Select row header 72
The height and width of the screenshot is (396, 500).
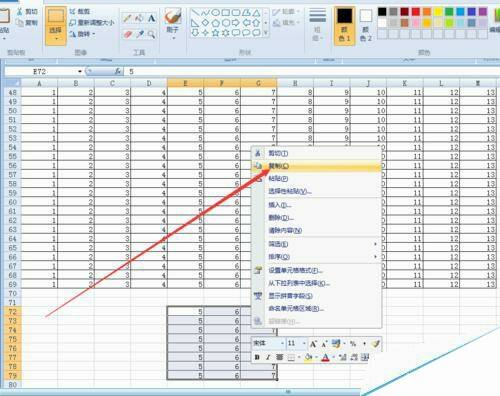[x=13, y=312]
